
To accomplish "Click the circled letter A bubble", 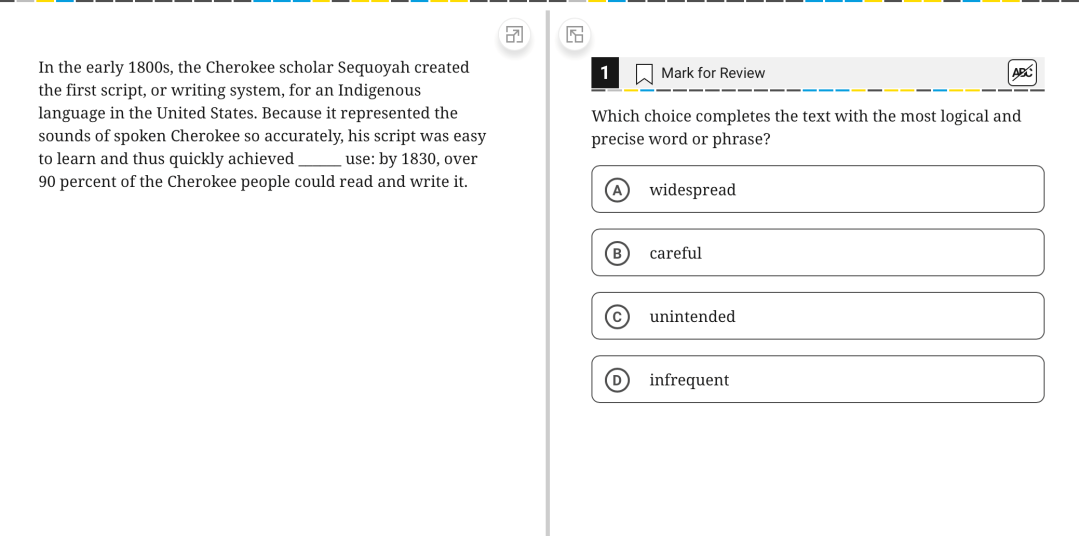I will tap(617, 190).
